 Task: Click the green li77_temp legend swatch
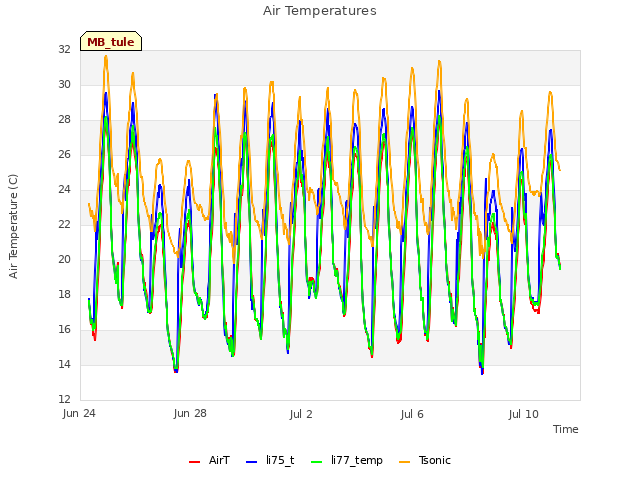(x=317, y=462)
